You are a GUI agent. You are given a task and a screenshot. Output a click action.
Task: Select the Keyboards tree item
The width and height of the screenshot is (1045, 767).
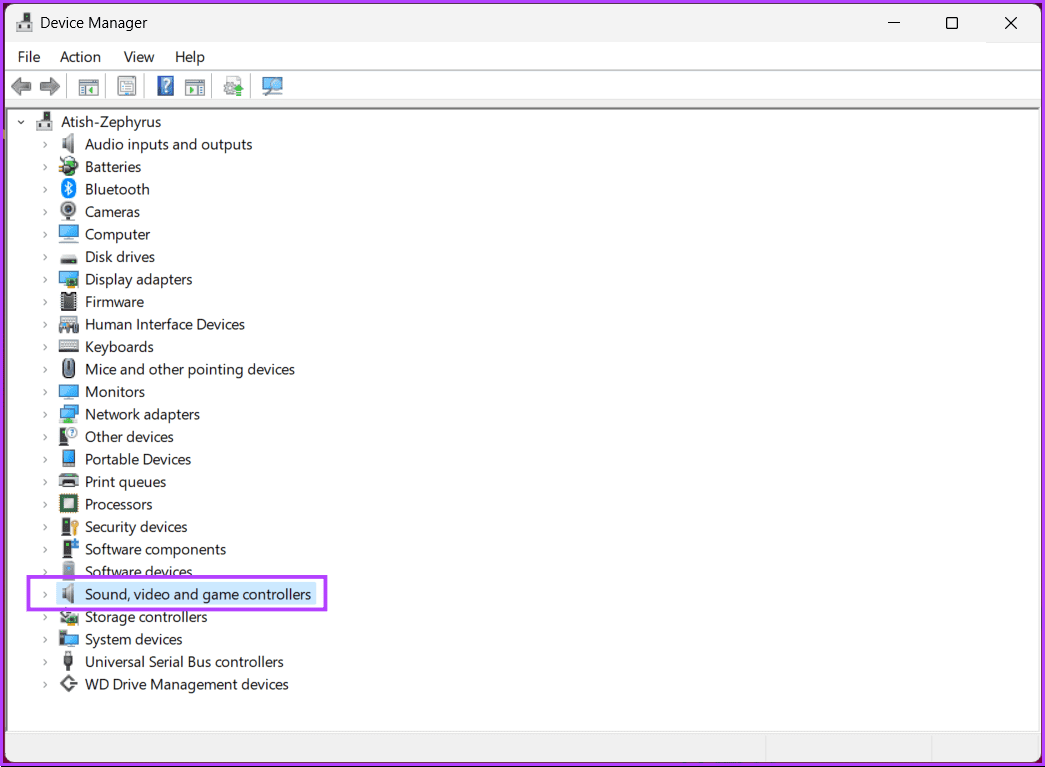pyautogui.click(x=119, y=346)
